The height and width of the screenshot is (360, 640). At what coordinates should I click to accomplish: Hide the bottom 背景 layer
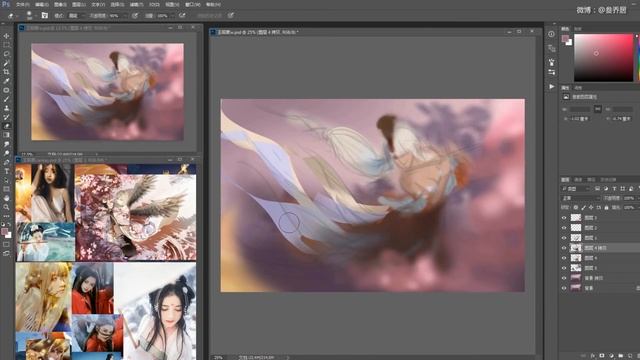click(x=564, y=288)
